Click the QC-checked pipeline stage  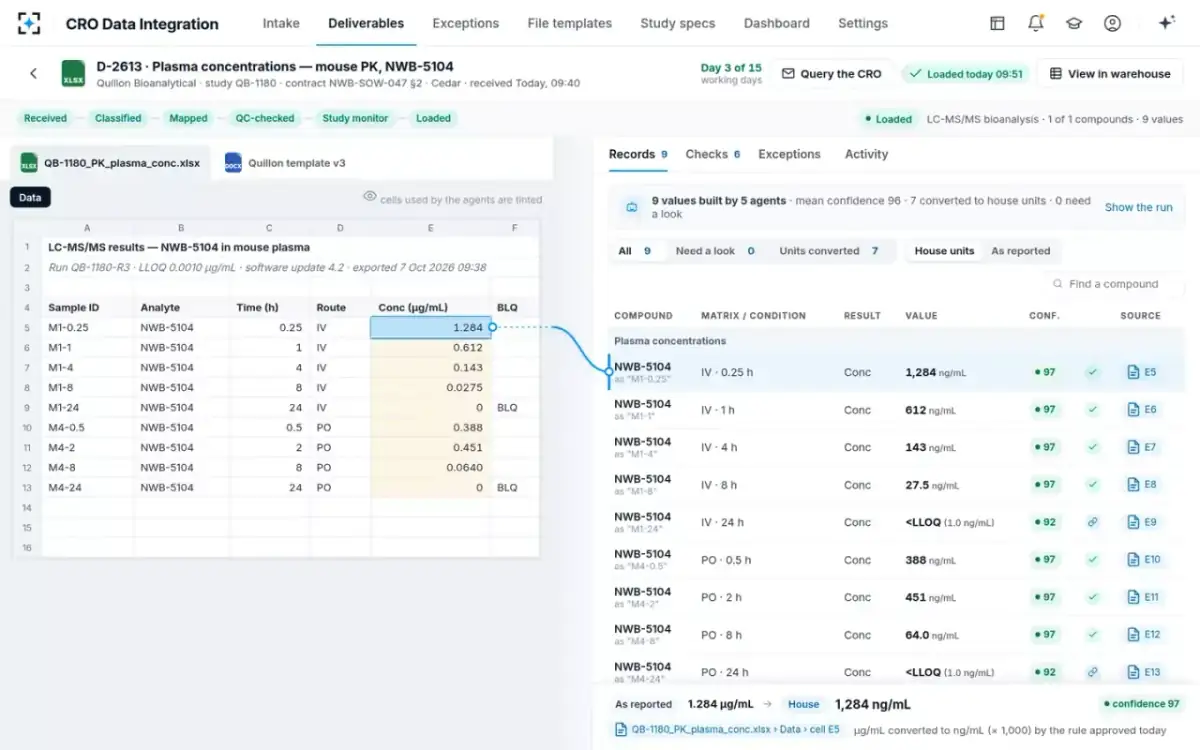point(264,118)
